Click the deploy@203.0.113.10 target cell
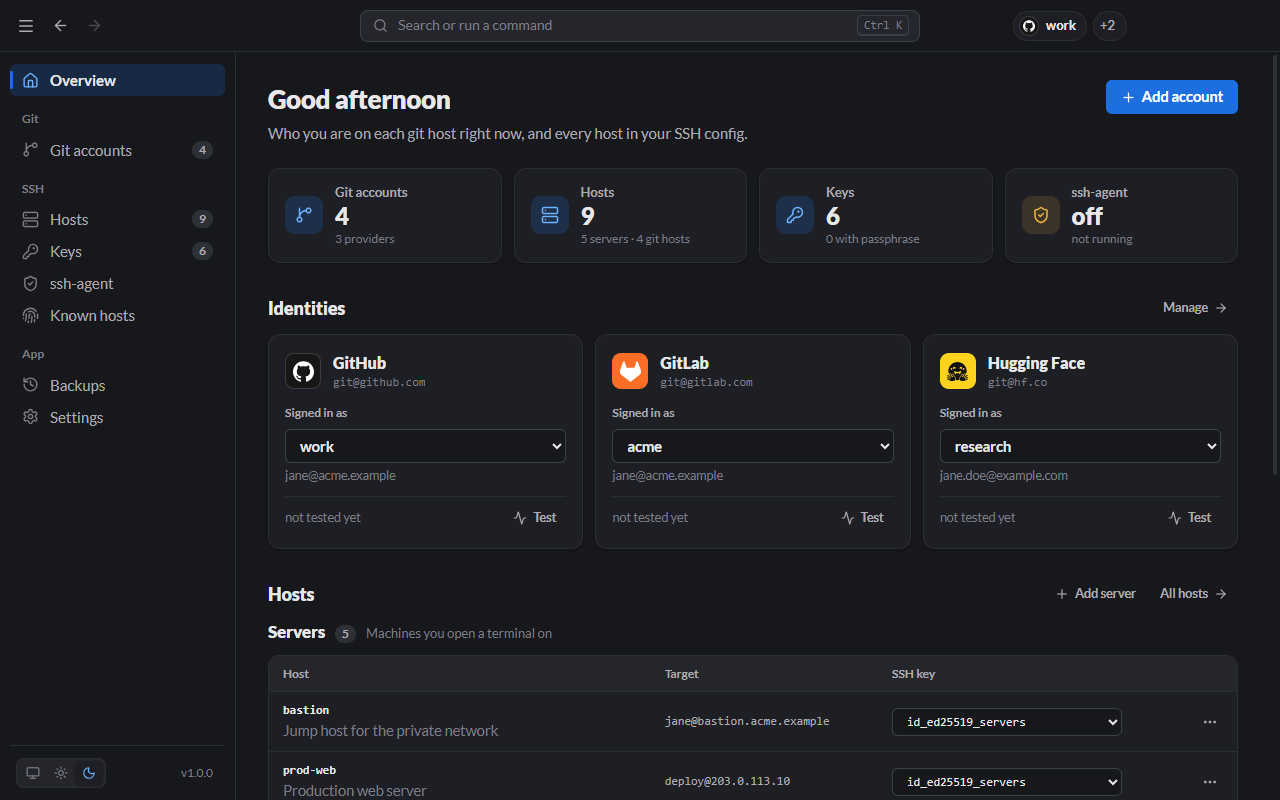This screenshot has width=1280, height=800. coord(727,781)
